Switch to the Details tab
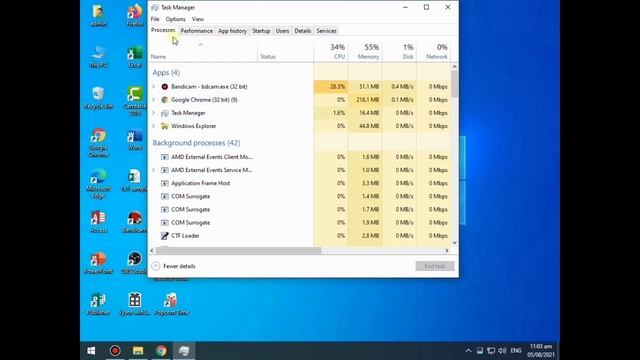 303,31
